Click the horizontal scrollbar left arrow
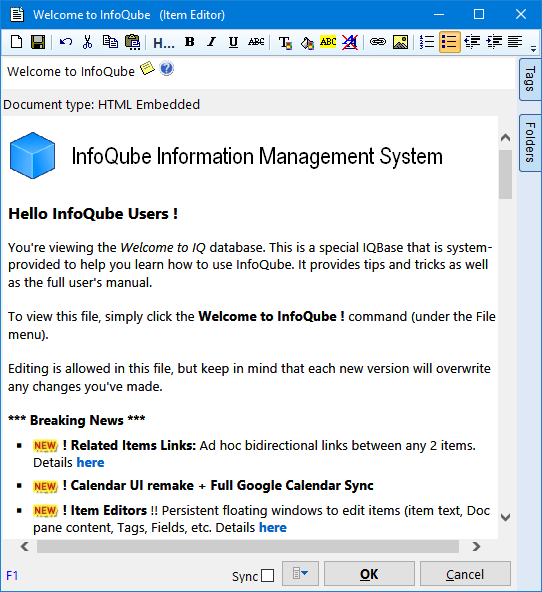This screenshot has height=592, width=542. [x=25, y=546]
